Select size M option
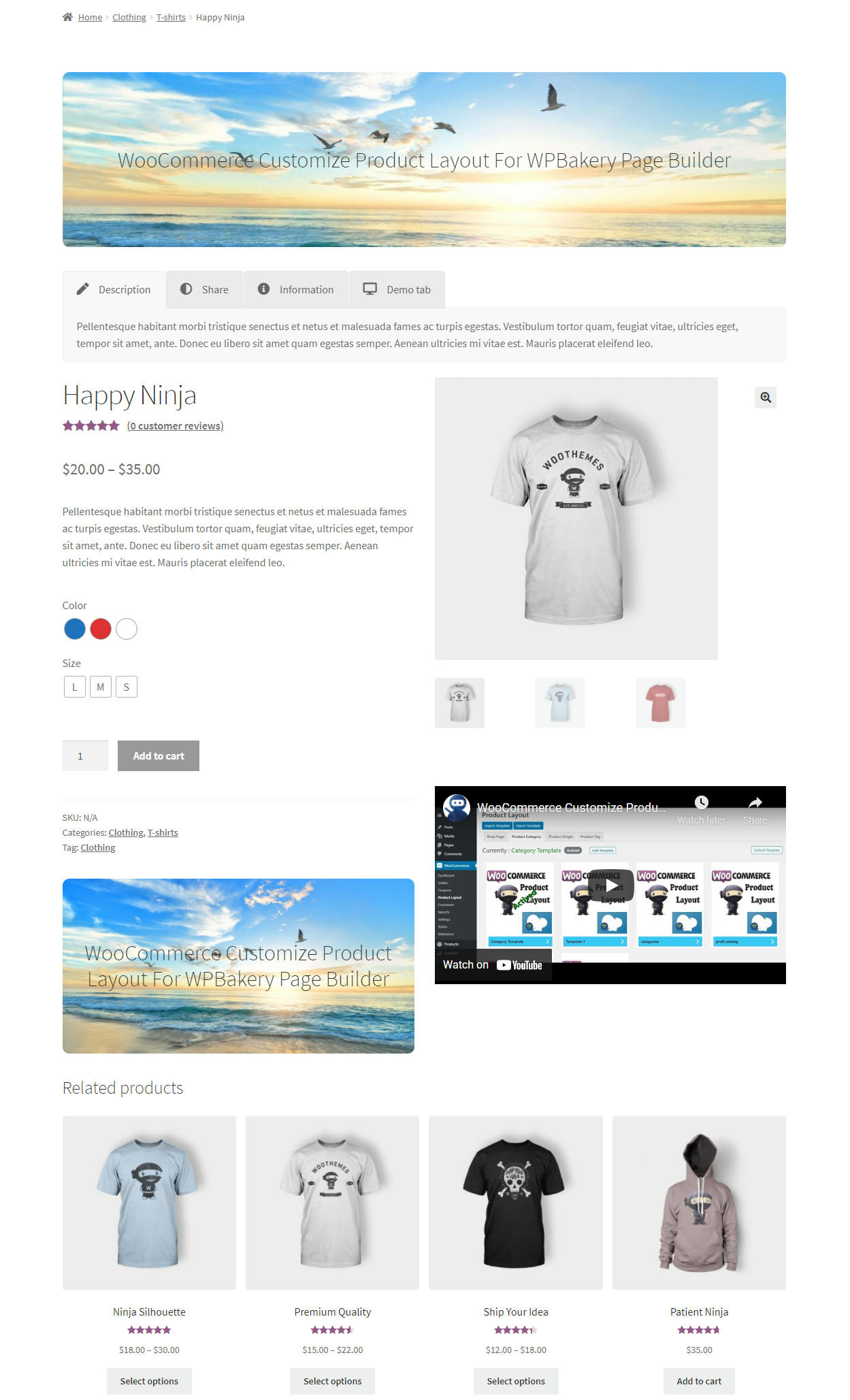Viewport: 850px width, 1400px height. 101,687
